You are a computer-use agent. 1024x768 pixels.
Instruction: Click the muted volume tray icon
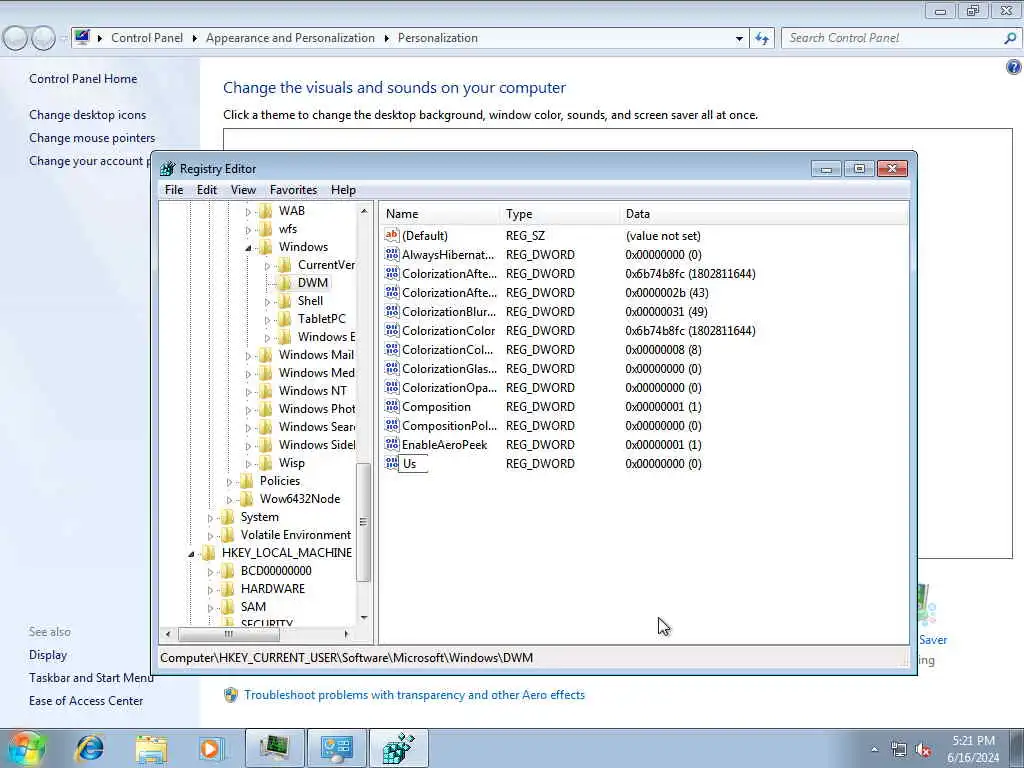tap(923, 750)
